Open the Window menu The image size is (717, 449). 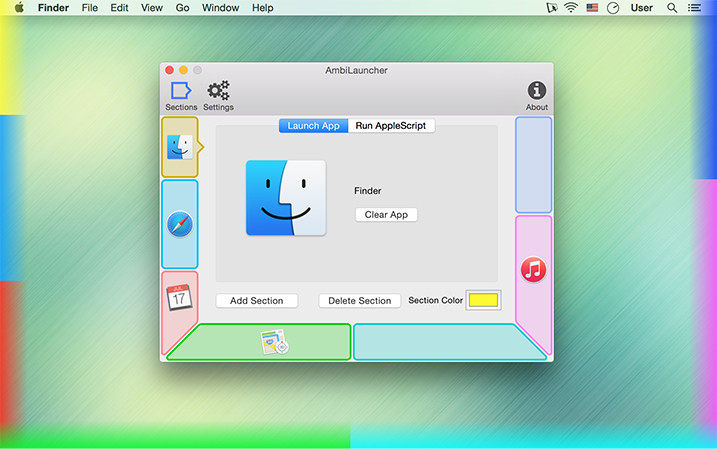point(220,8)
